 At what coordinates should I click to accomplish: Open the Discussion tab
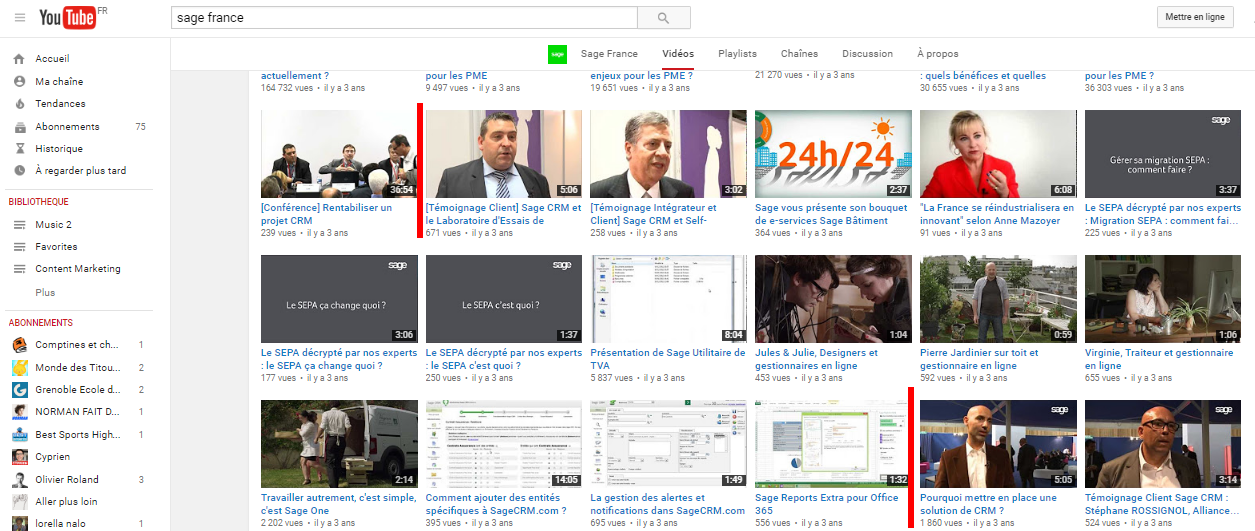[x=867, y=54]
